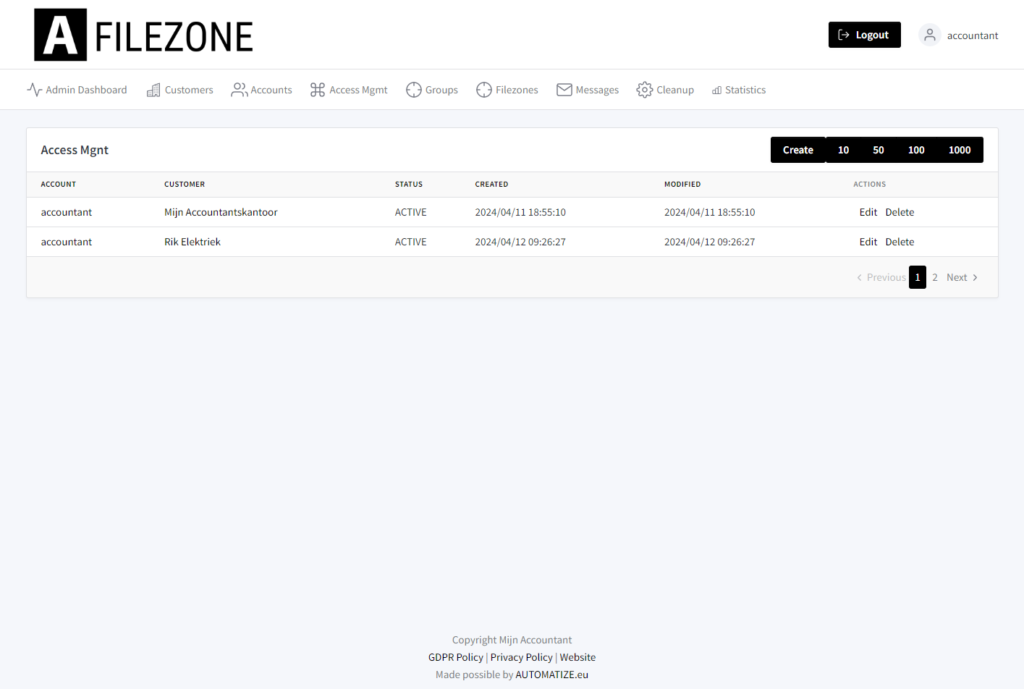
Task: Click the Cleanup gear icon
Action: click(x=645, y=89)
